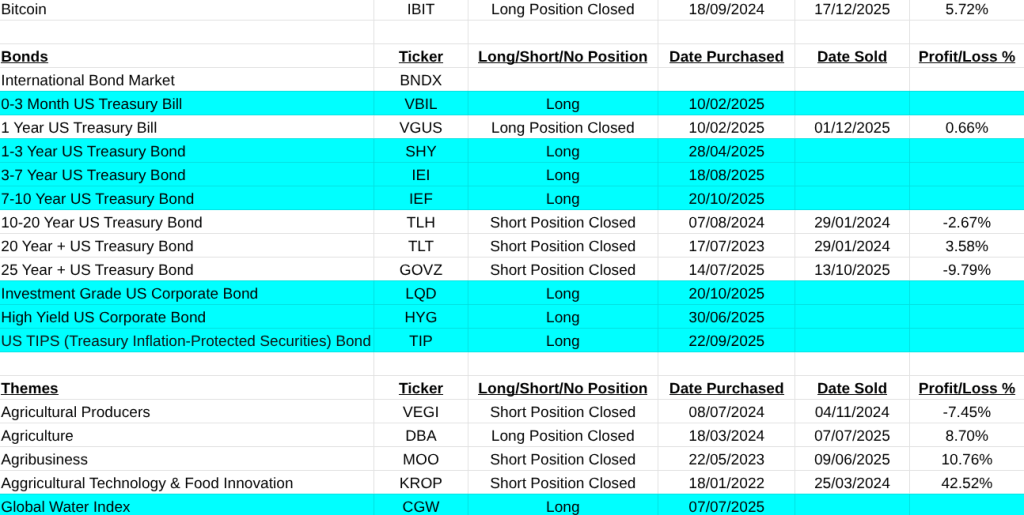
Task: Click the 7-10 Year US Treasury Bond cell
Action: tap(98, 199)
